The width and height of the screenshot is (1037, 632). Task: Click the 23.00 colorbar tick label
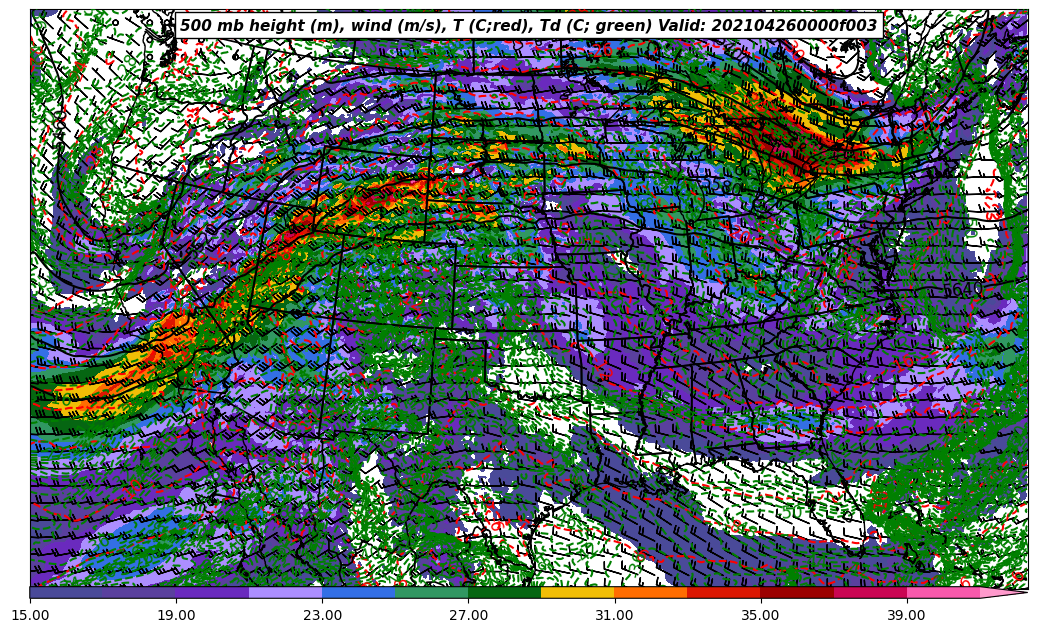[x=322, y=615]
